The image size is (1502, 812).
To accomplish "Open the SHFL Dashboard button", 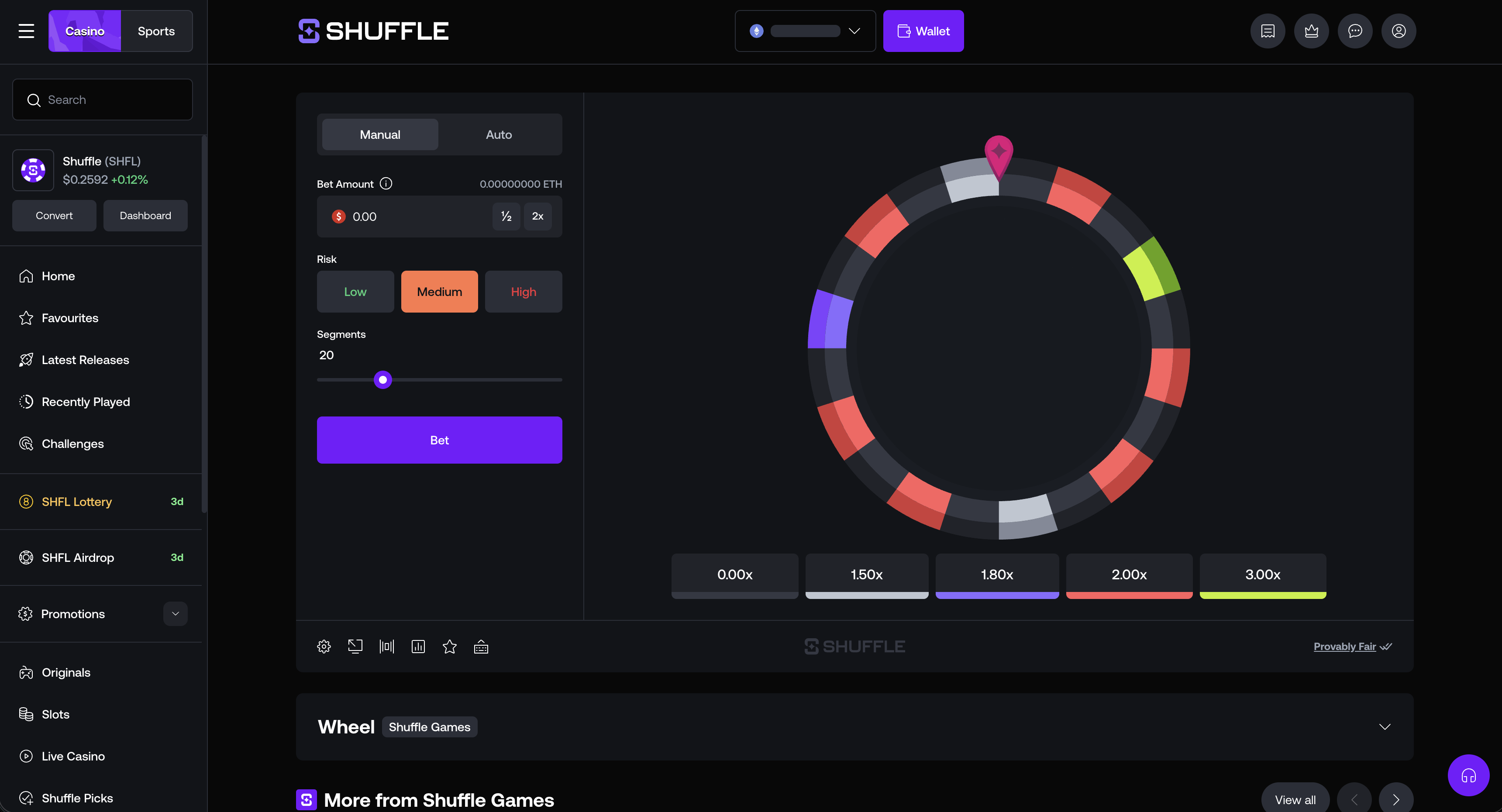I will [145, 216].
